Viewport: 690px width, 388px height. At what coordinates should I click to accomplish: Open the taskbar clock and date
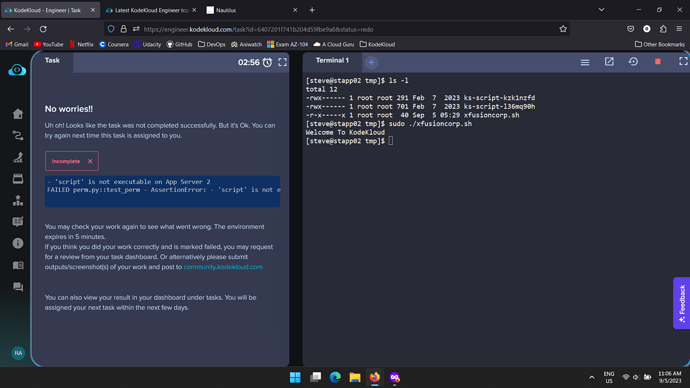pos(669,377)
